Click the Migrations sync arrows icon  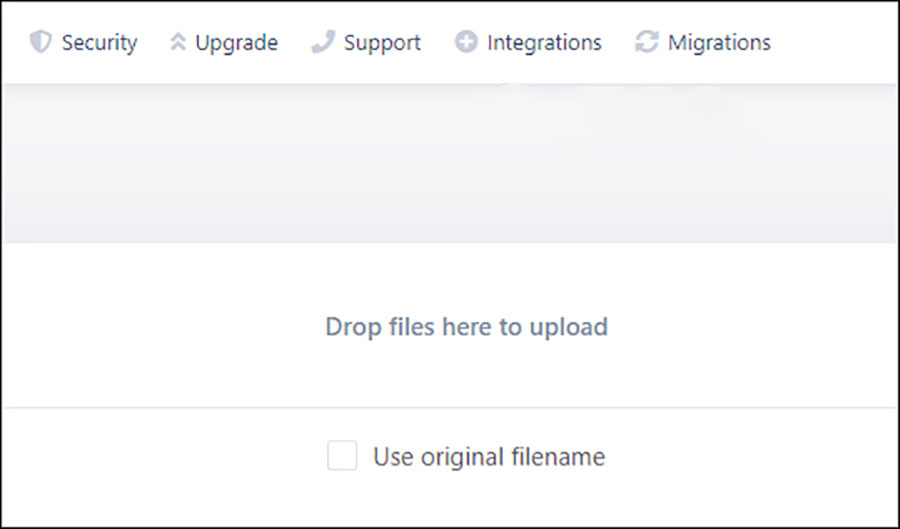point(647,43)
